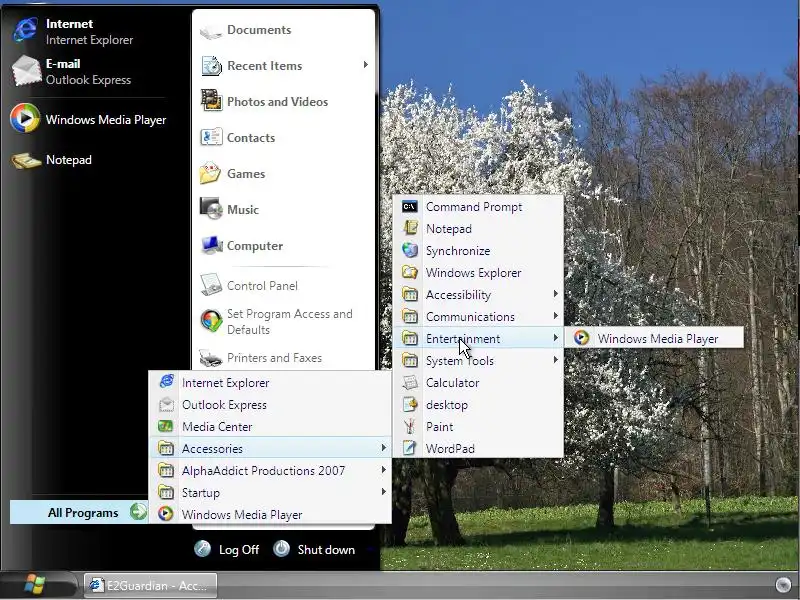Click the Photos and Videos icon
Screen dimensions: 800x600
(x=211, y=101)
